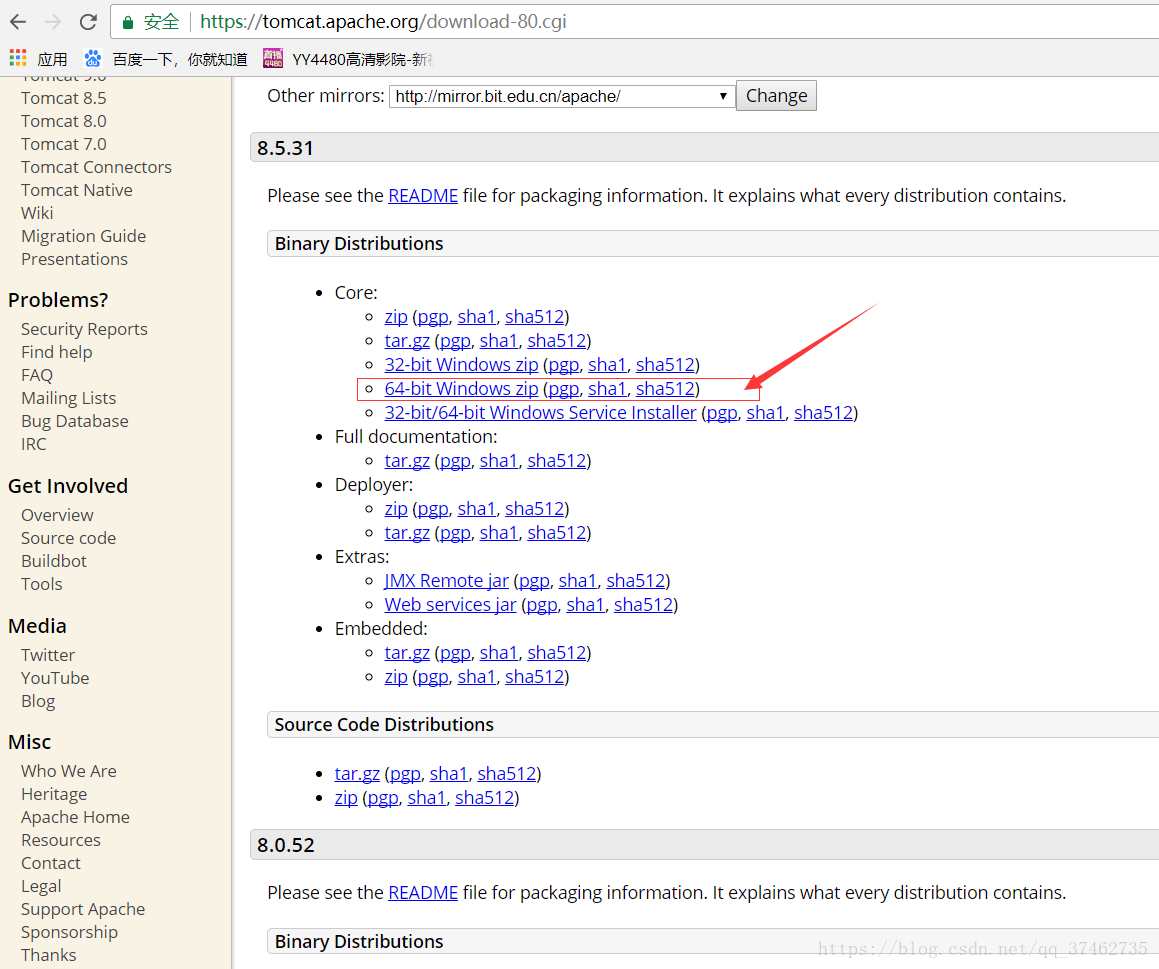Download the Deployer tar.gz
Screen dimensions: 1159x969
click(x=407, y=533)
